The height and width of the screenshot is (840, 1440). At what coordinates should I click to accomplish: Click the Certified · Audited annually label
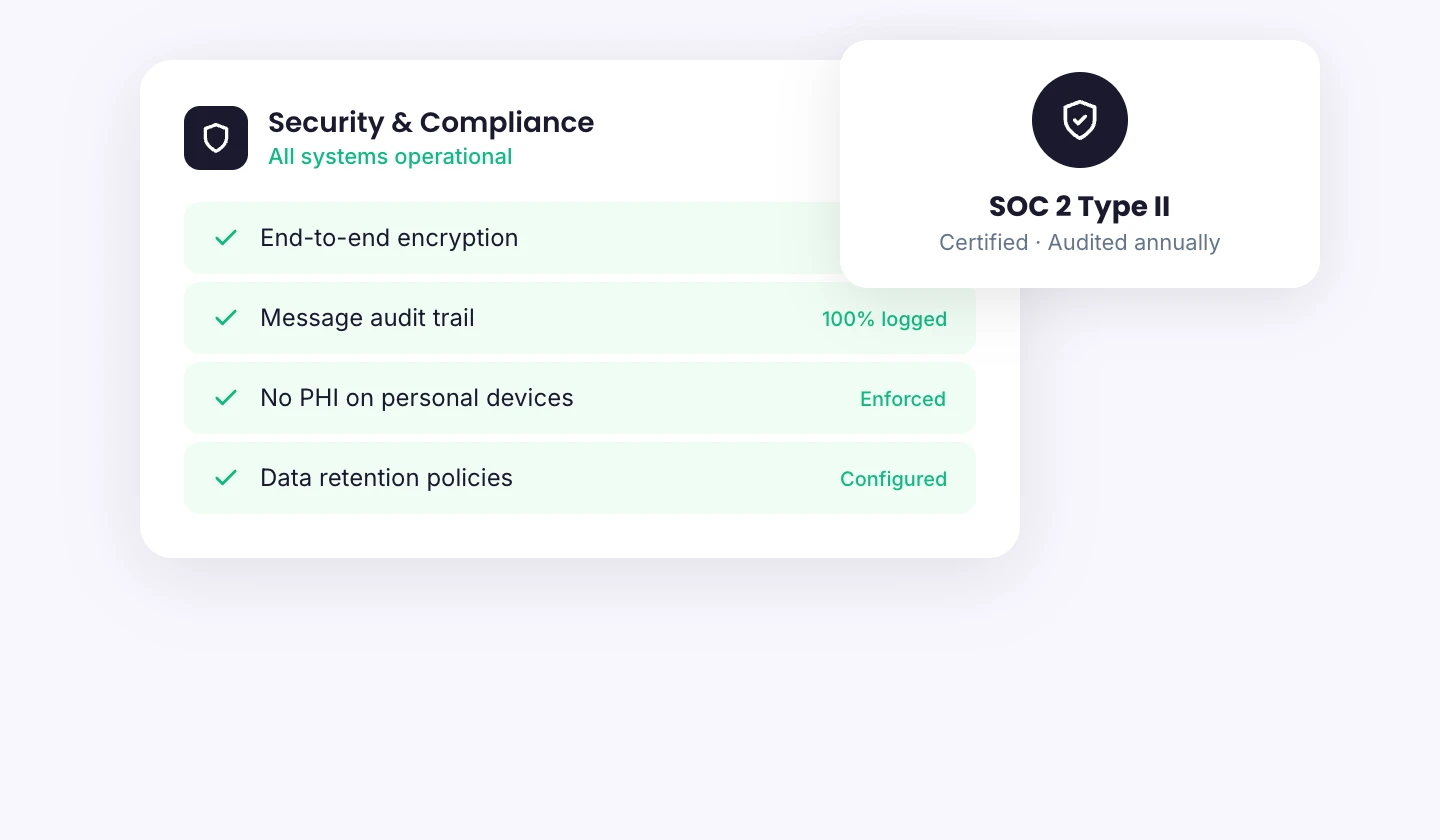click(1080, 242)
